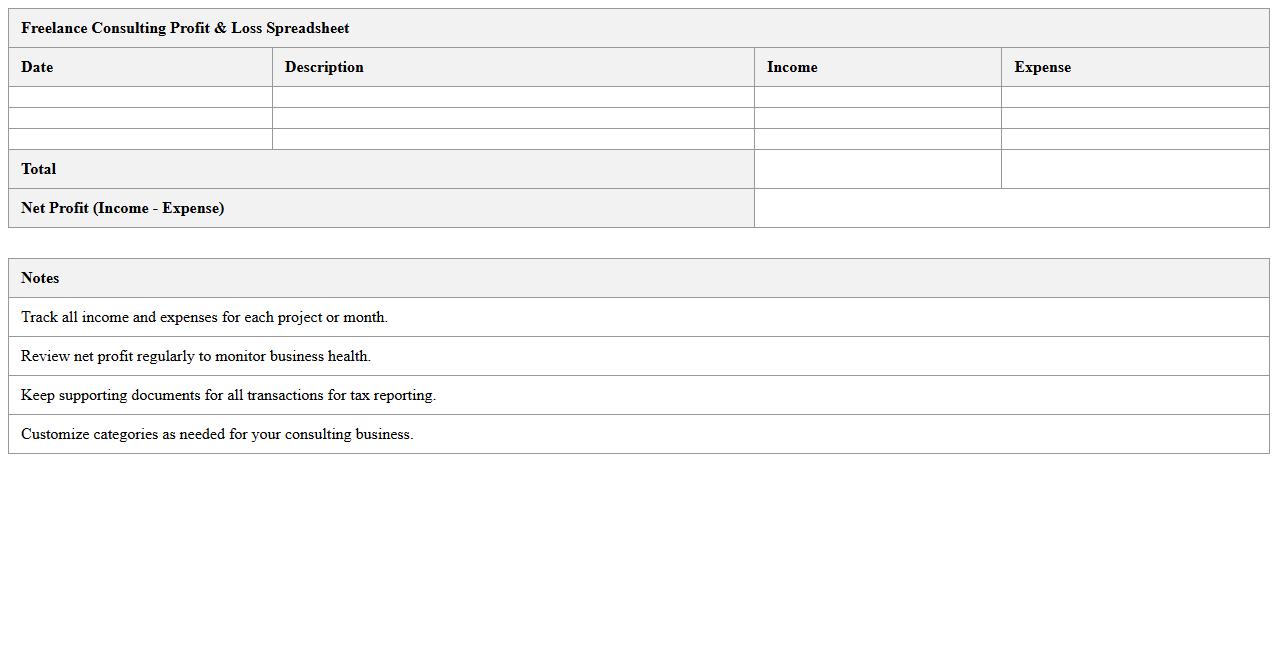Viewport: 1278px width, 650px height.
Task: Click the third-row empty Description cell
Action: pos(513,139)
